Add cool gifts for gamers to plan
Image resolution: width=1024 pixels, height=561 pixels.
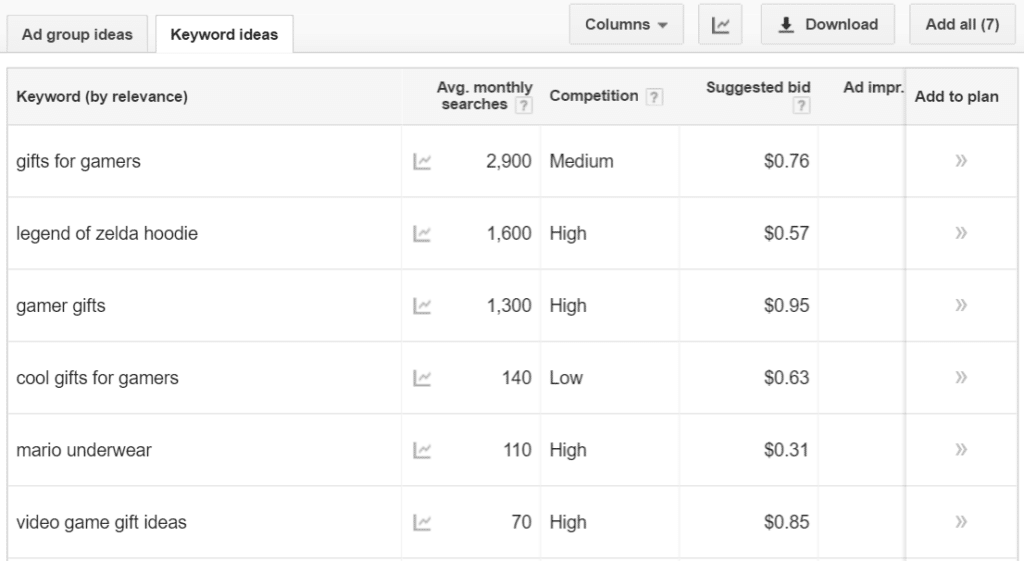961,377
